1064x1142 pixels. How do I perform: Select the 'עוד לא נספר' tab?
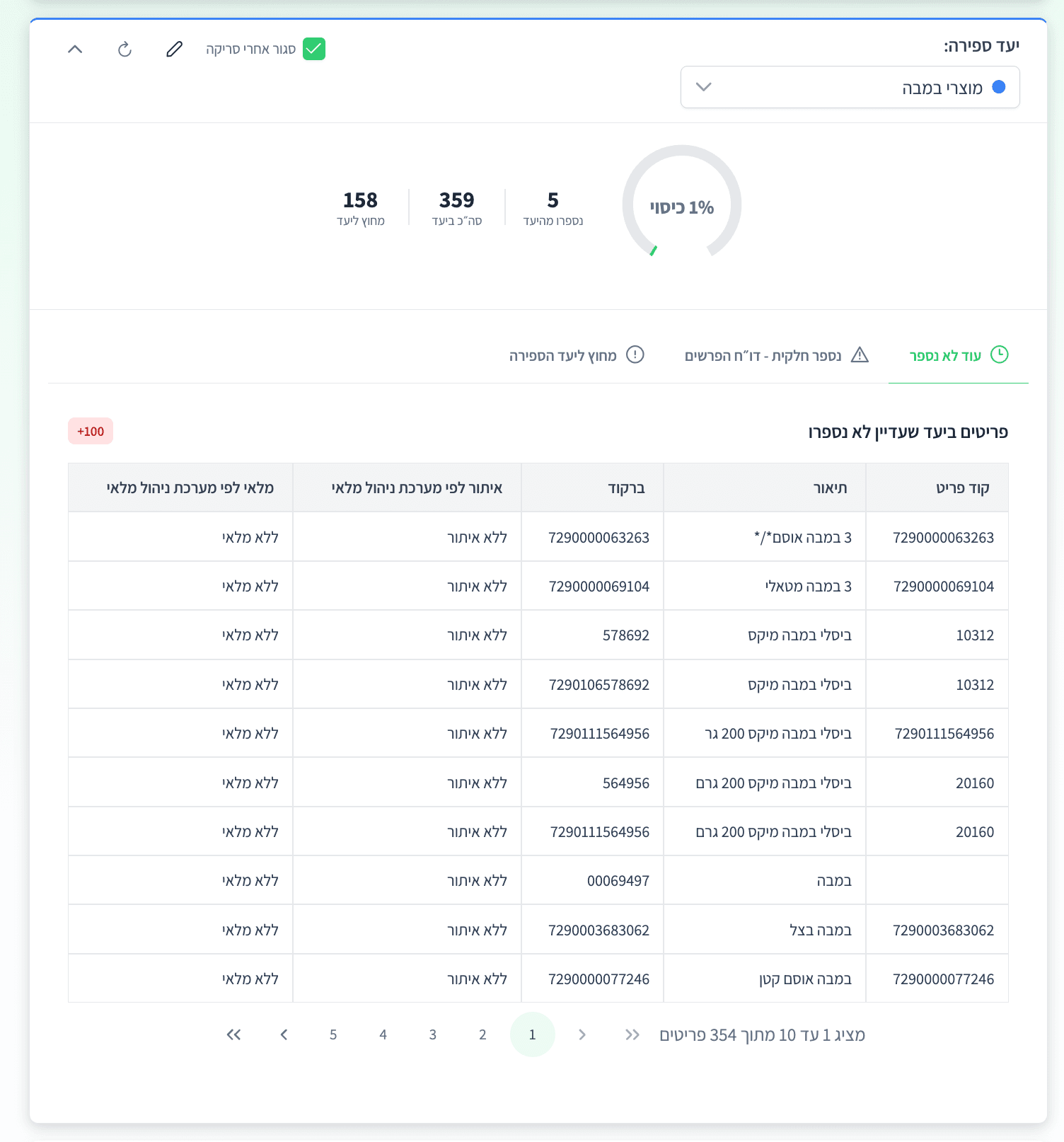click(959, 355)
